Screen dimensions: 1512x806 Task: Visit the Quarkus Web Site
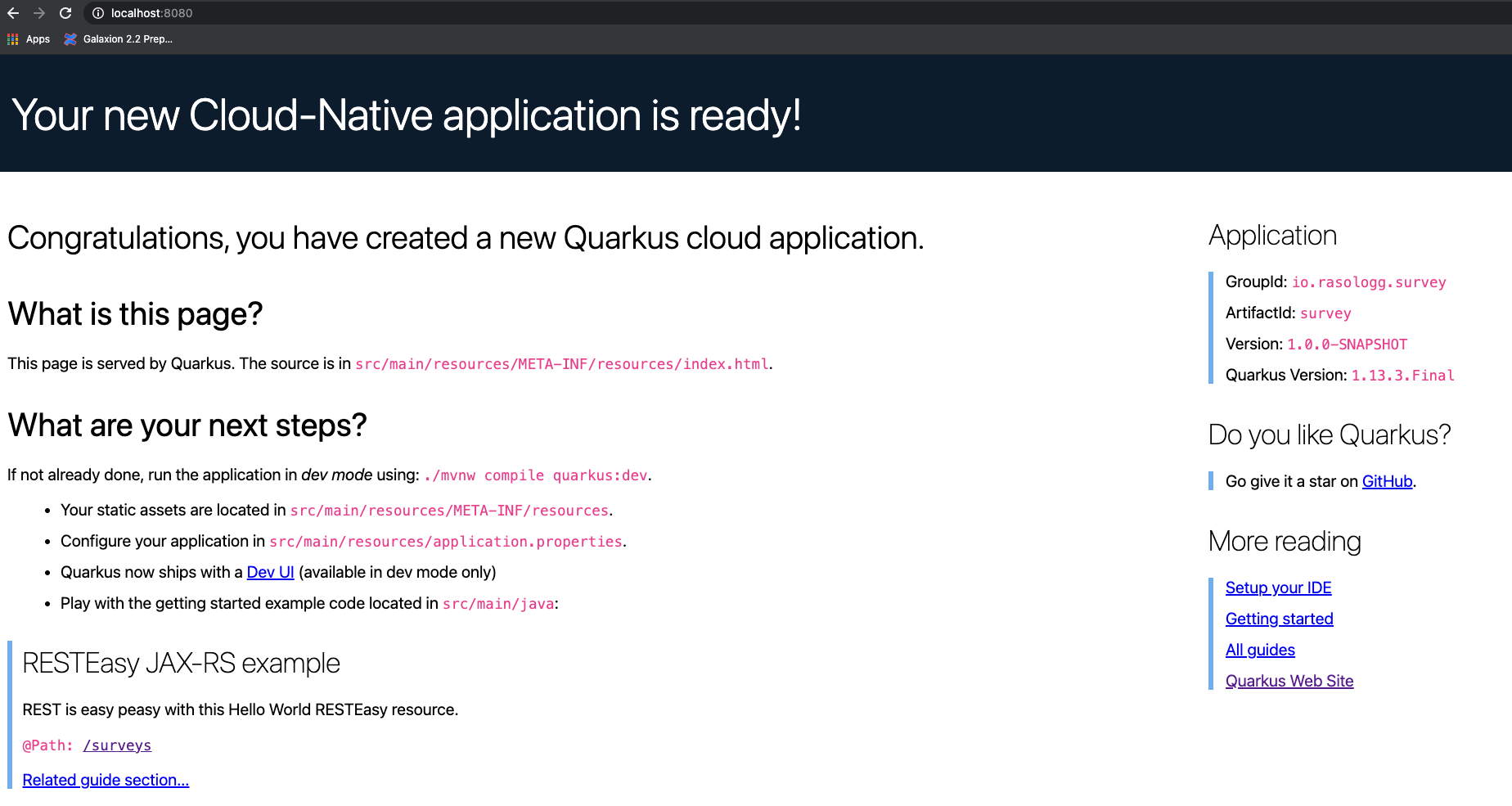1289,680
